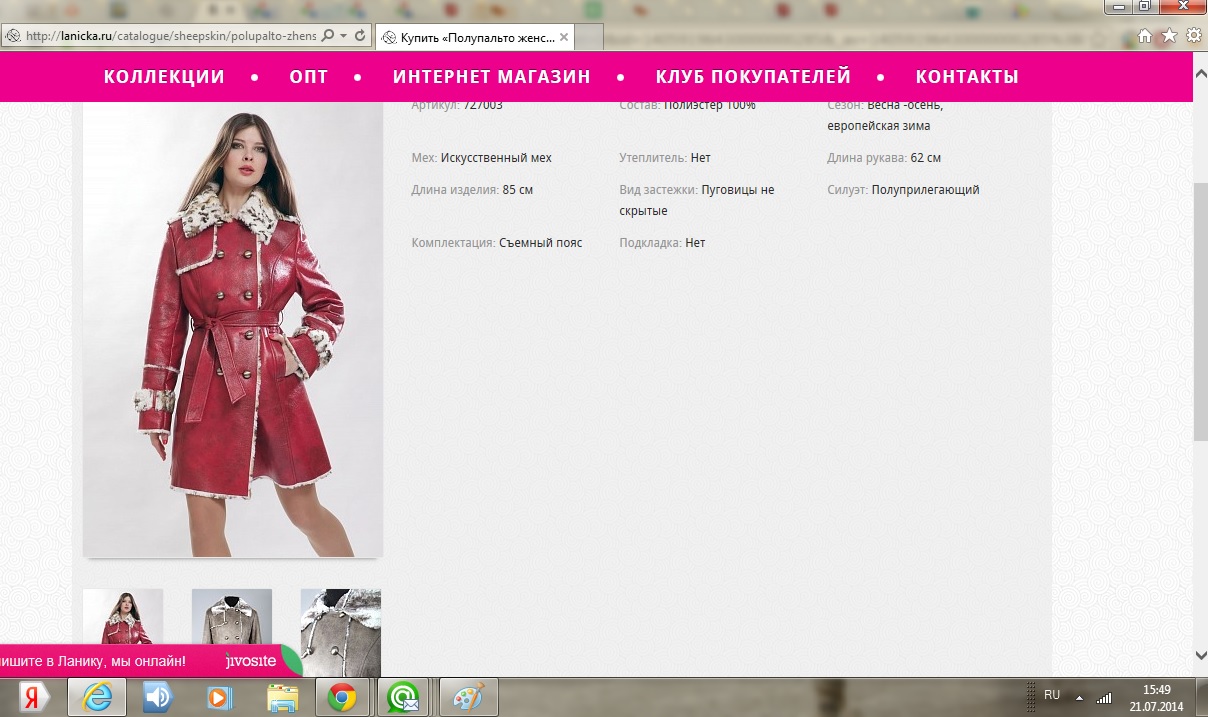Image resolution: width=1208 pixels, height=717 pixels.
Task: Click the large red coat product photo
Action: (x=233, y=328)
